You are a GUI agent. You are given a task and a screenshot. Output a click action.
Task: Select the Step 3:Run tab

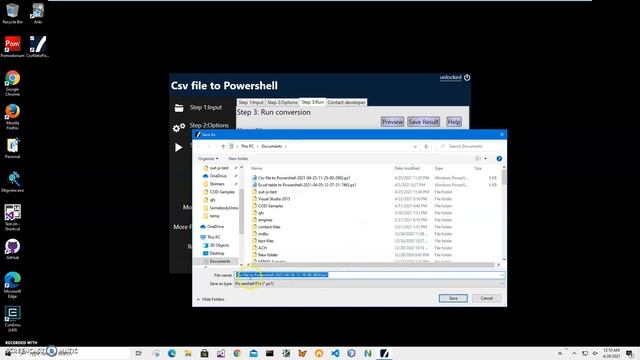[x=313, y=102]
